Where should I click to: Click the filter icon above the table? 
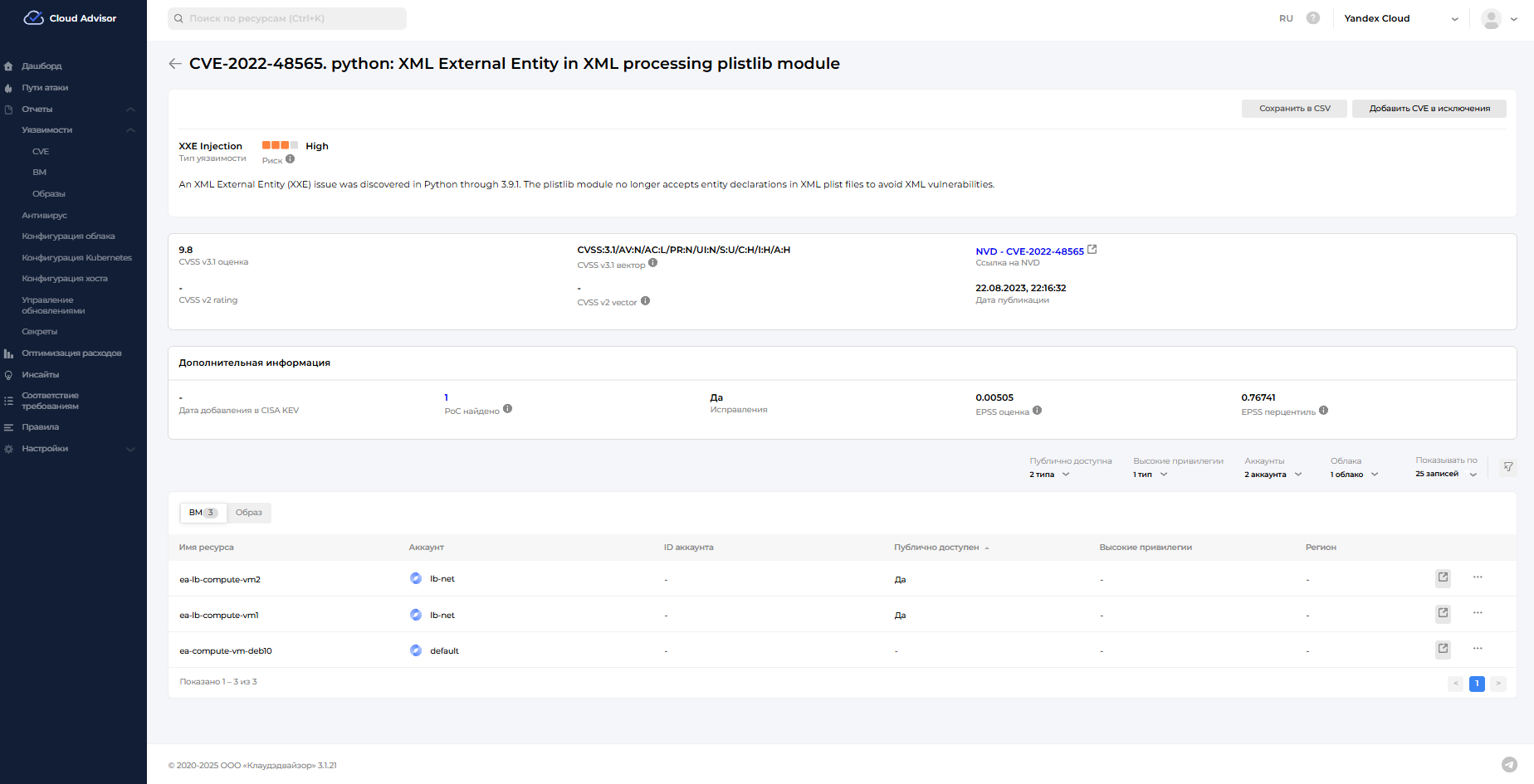pyautogui.click(x=1508, y=467)
